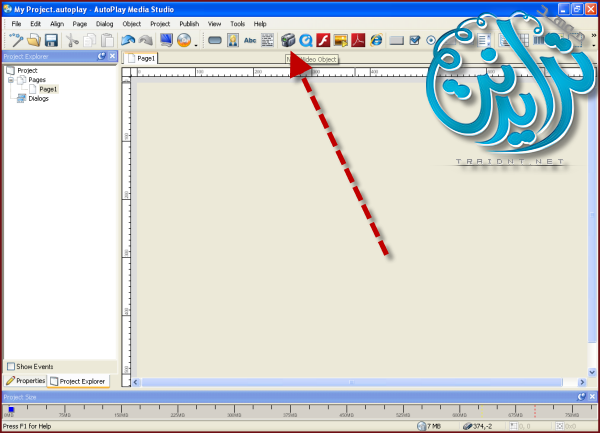Click the horizontal scrollbar thumb

(352, 382)
